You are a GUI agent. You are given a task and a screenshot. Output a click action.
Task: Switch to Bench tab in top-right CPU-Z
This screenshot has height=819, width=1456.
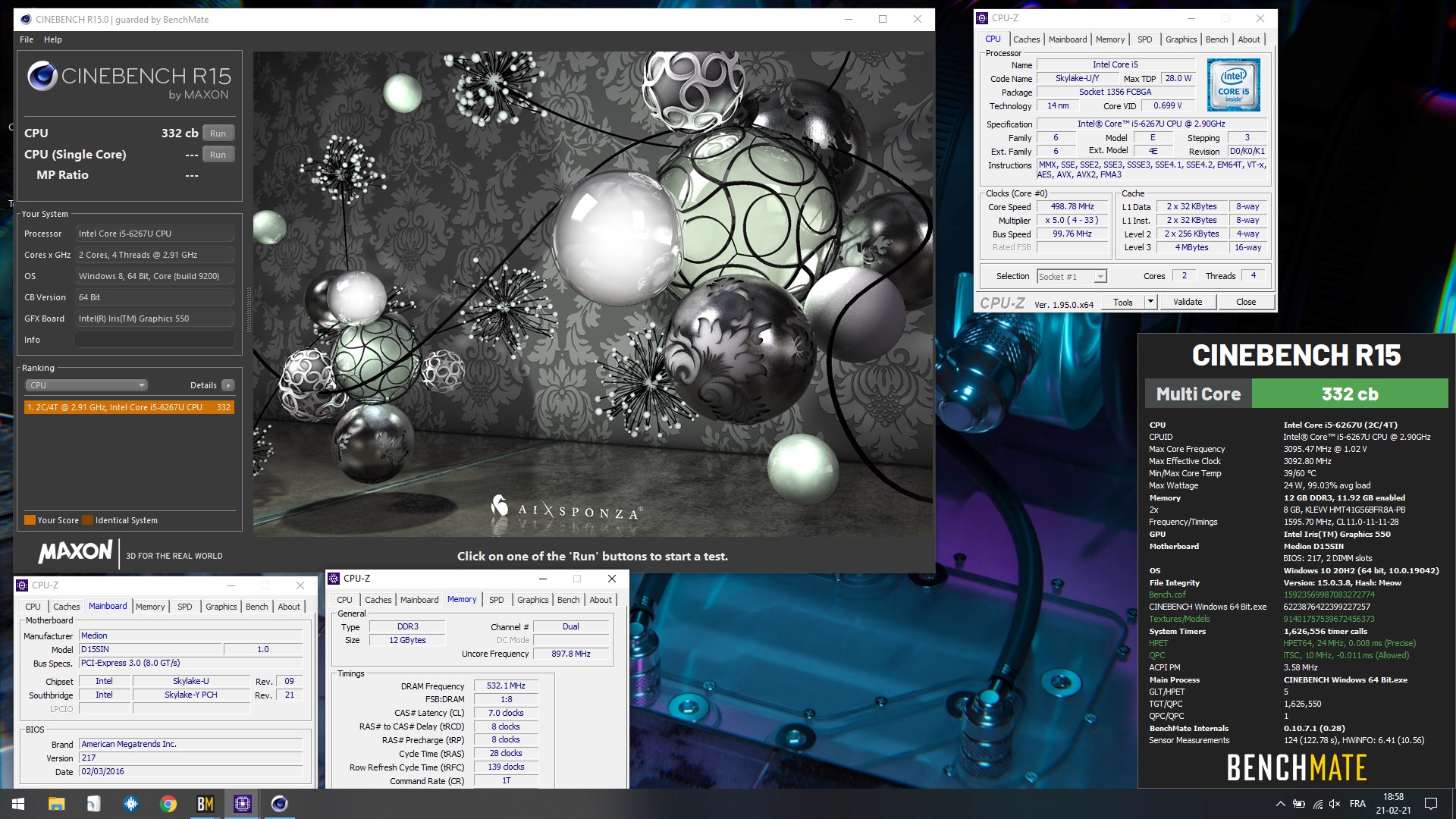(1217, 39)
